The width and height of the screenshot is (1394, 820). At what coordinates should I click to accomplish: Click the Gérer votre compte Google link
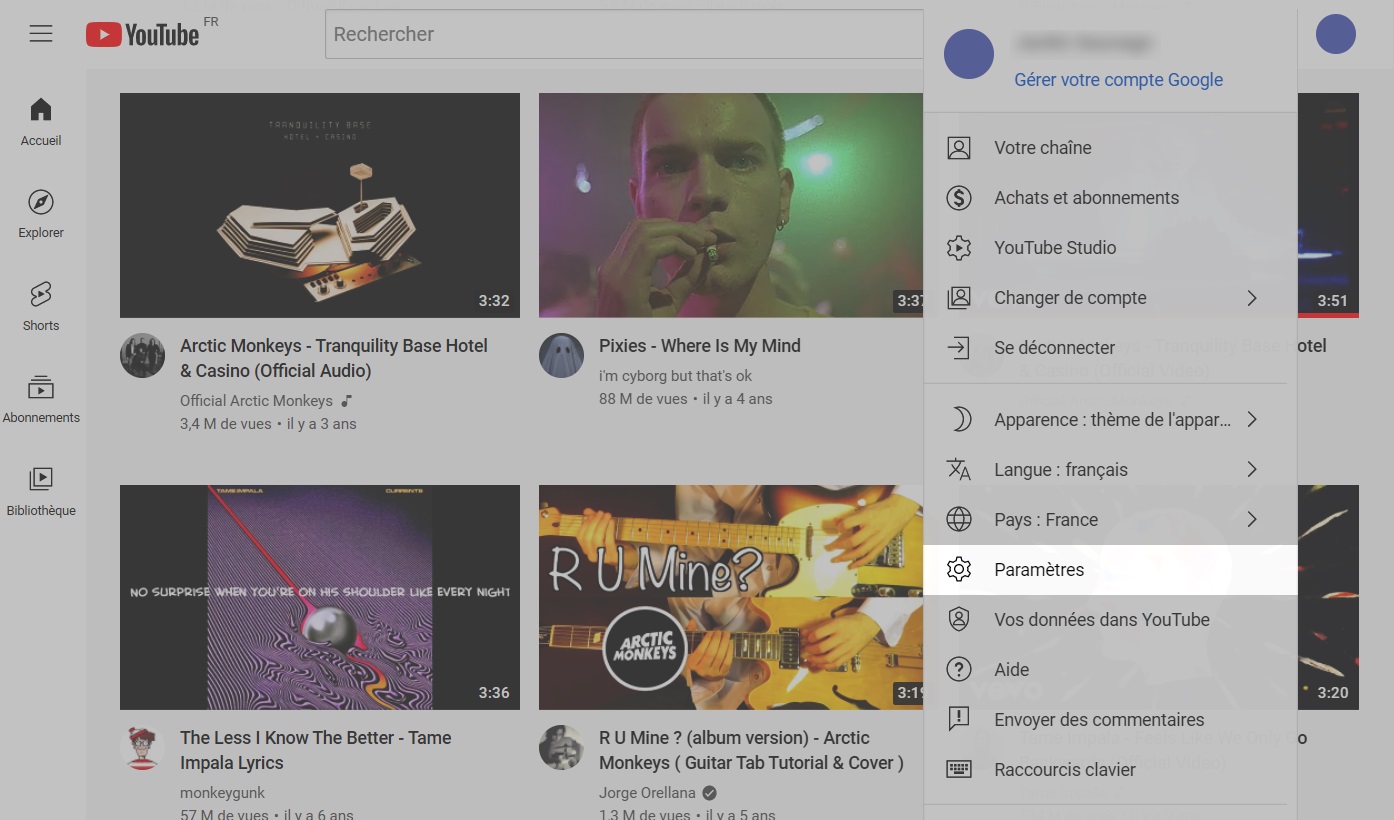point(1118,80)
